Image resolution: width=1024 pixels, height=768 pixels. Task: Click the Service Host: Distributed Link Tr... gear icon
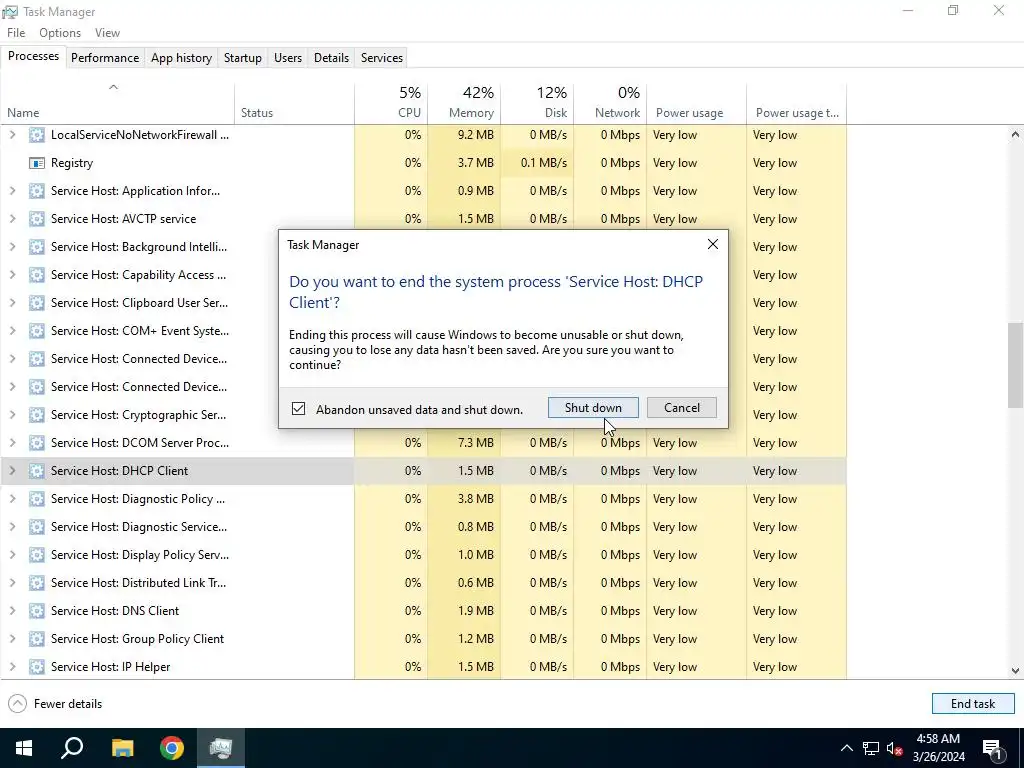tap(37, 583)
